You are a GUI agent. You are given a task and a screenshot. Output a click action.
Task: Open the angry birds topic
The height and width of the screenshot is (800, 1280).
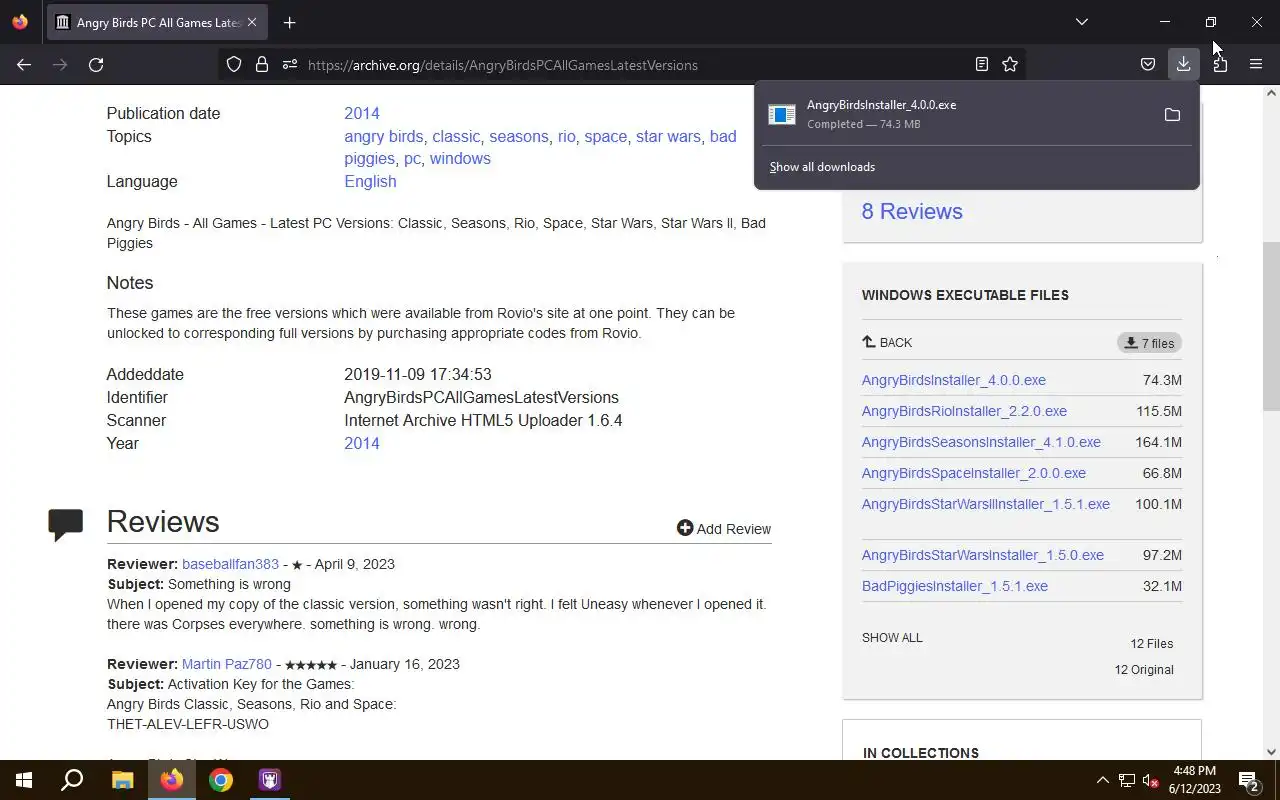[x=384, y=136]
